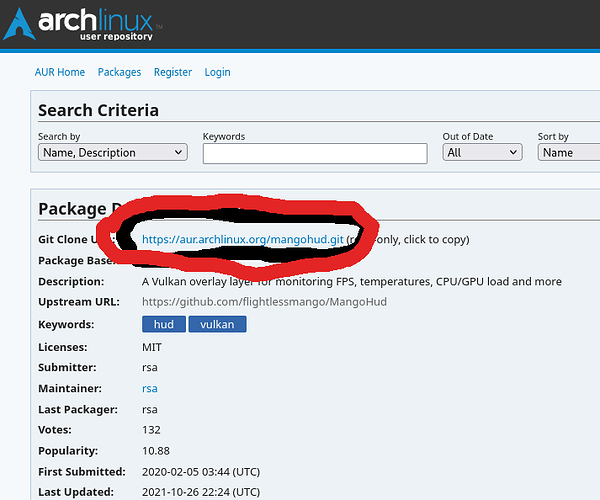The image size is (600, 500).
Task: Click the Upstream URL label
Action: click(79, 302)
